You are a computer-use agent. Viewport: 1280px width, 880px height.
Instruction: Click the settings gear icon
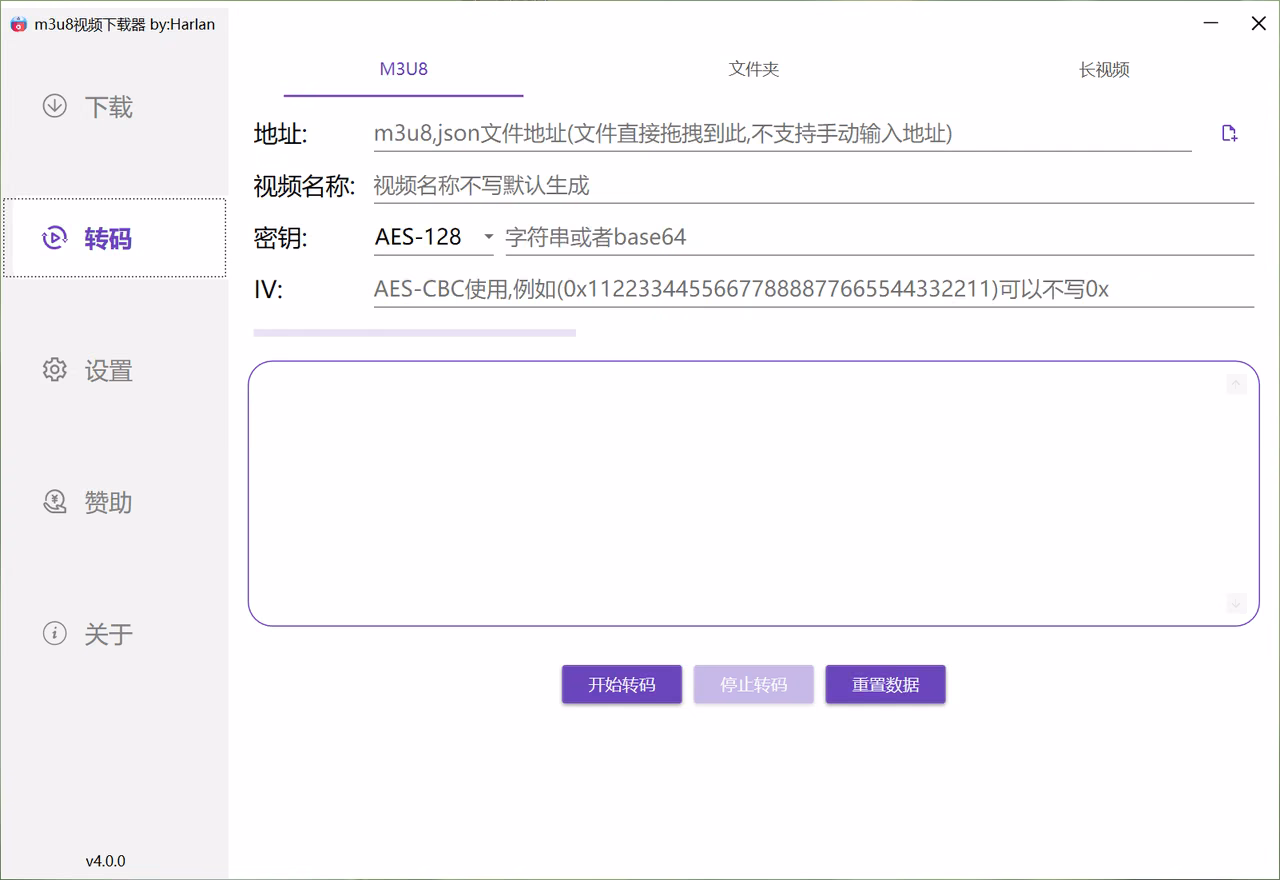[x=55, y=370]
